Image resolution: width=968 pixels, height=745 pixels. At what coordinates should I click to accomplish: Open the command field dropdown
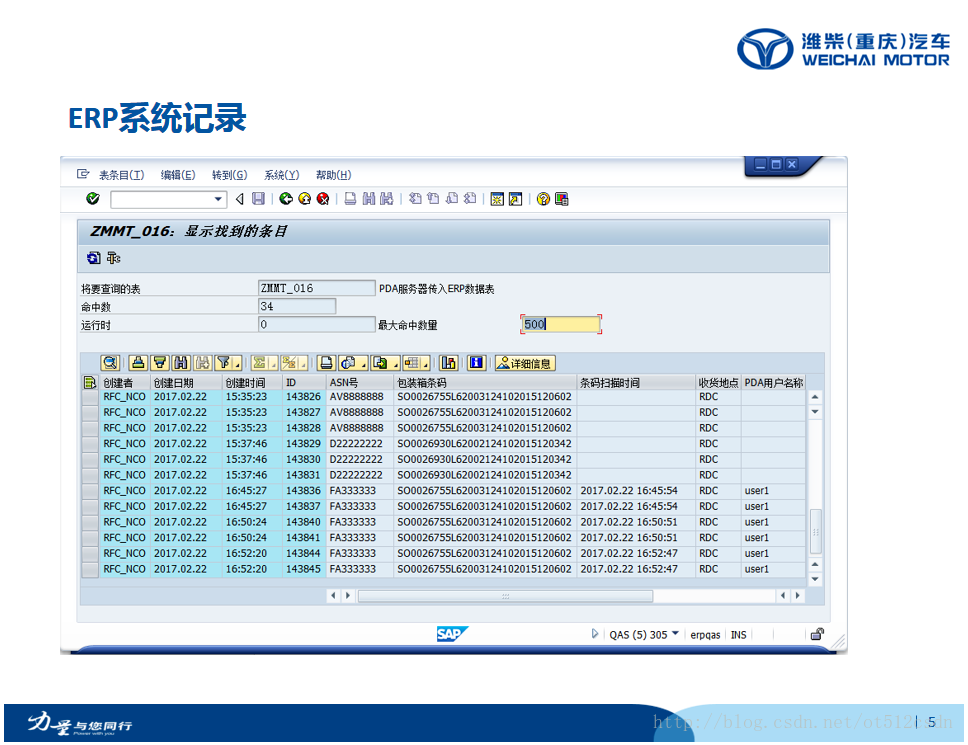click(x=218, y=199)
